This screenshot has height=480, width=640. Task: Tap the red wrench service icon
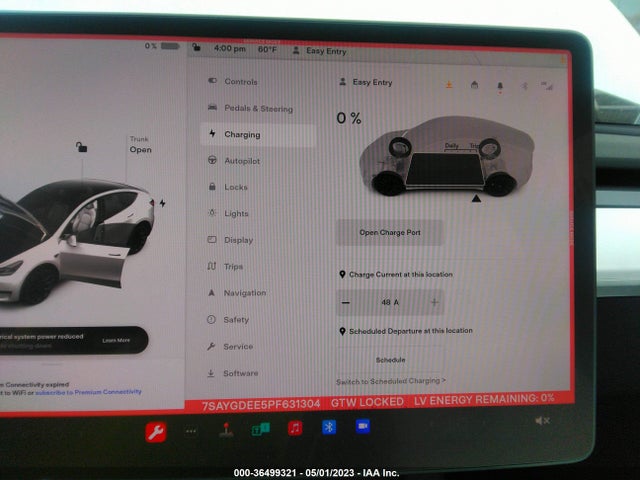156,432
